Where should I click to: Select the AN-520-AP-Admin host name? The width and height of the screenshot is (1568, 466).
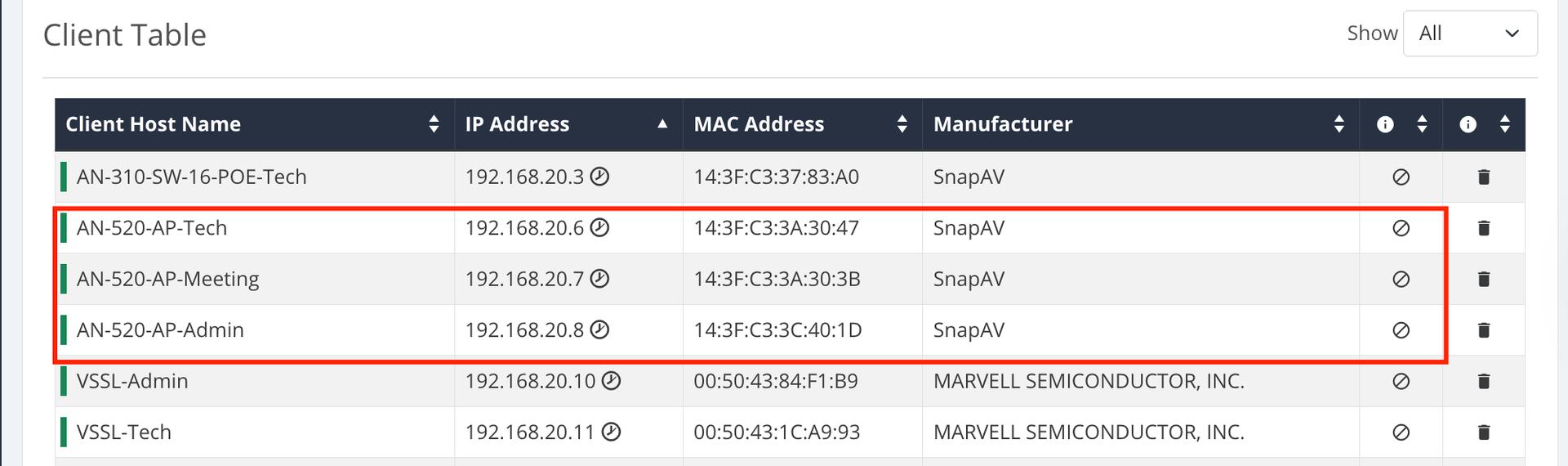point(160,330)
